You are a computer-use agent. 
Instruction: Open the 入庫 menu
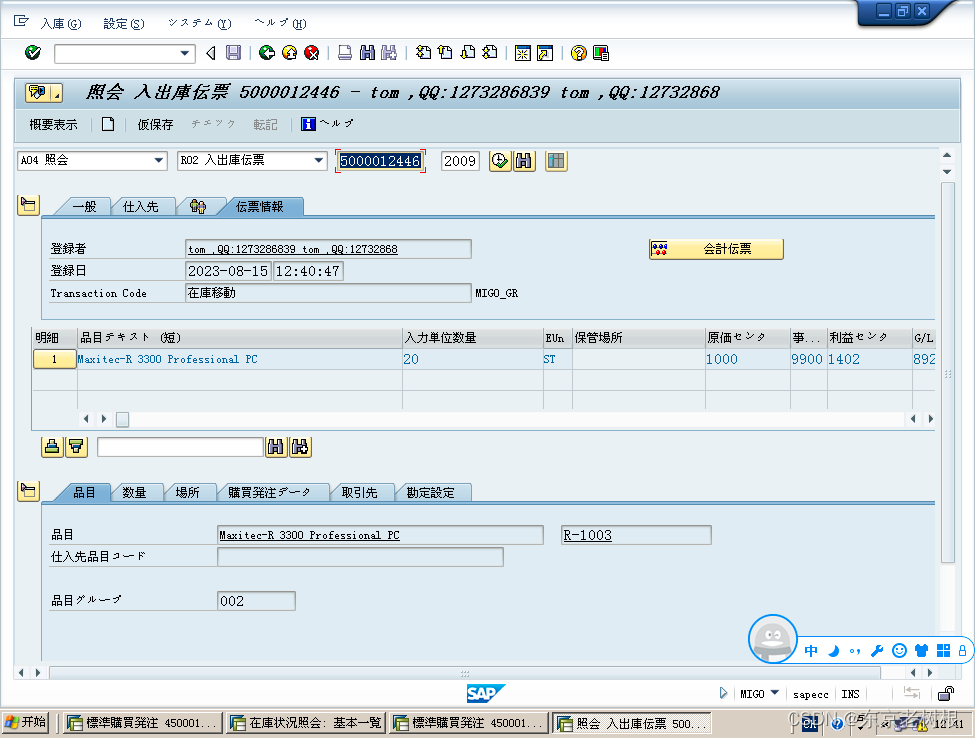click(x=60, y=24)
